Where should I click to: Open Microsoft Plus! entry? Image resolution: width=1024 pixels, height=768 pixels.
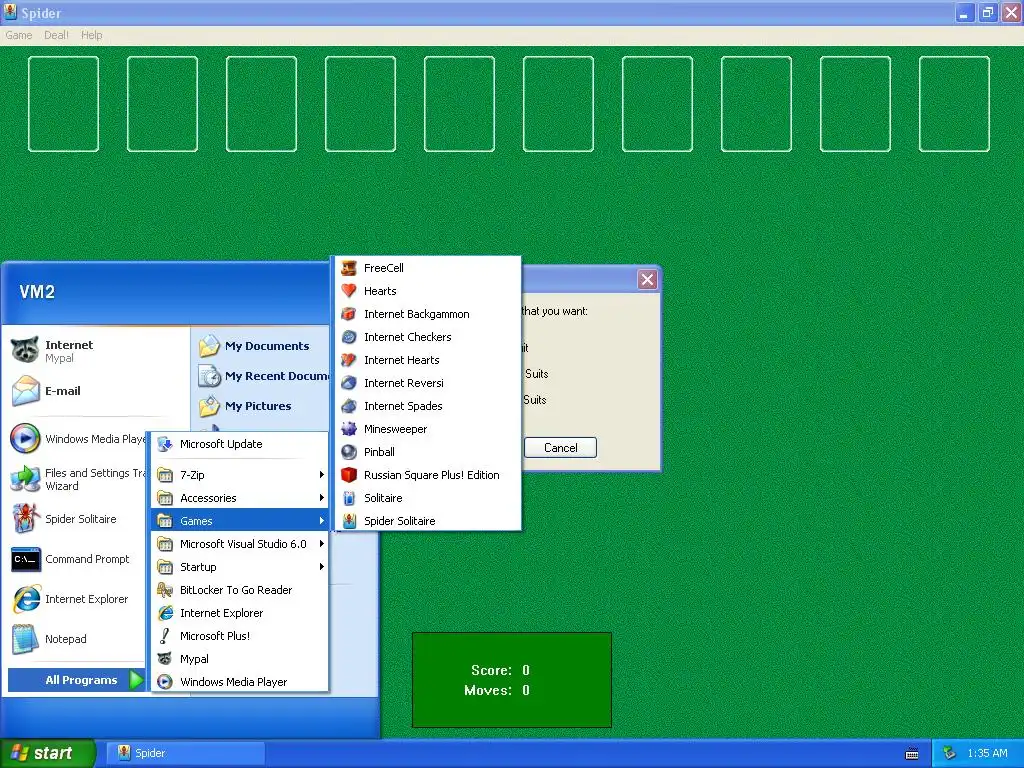pyautogui.click(x=240, y=635)
